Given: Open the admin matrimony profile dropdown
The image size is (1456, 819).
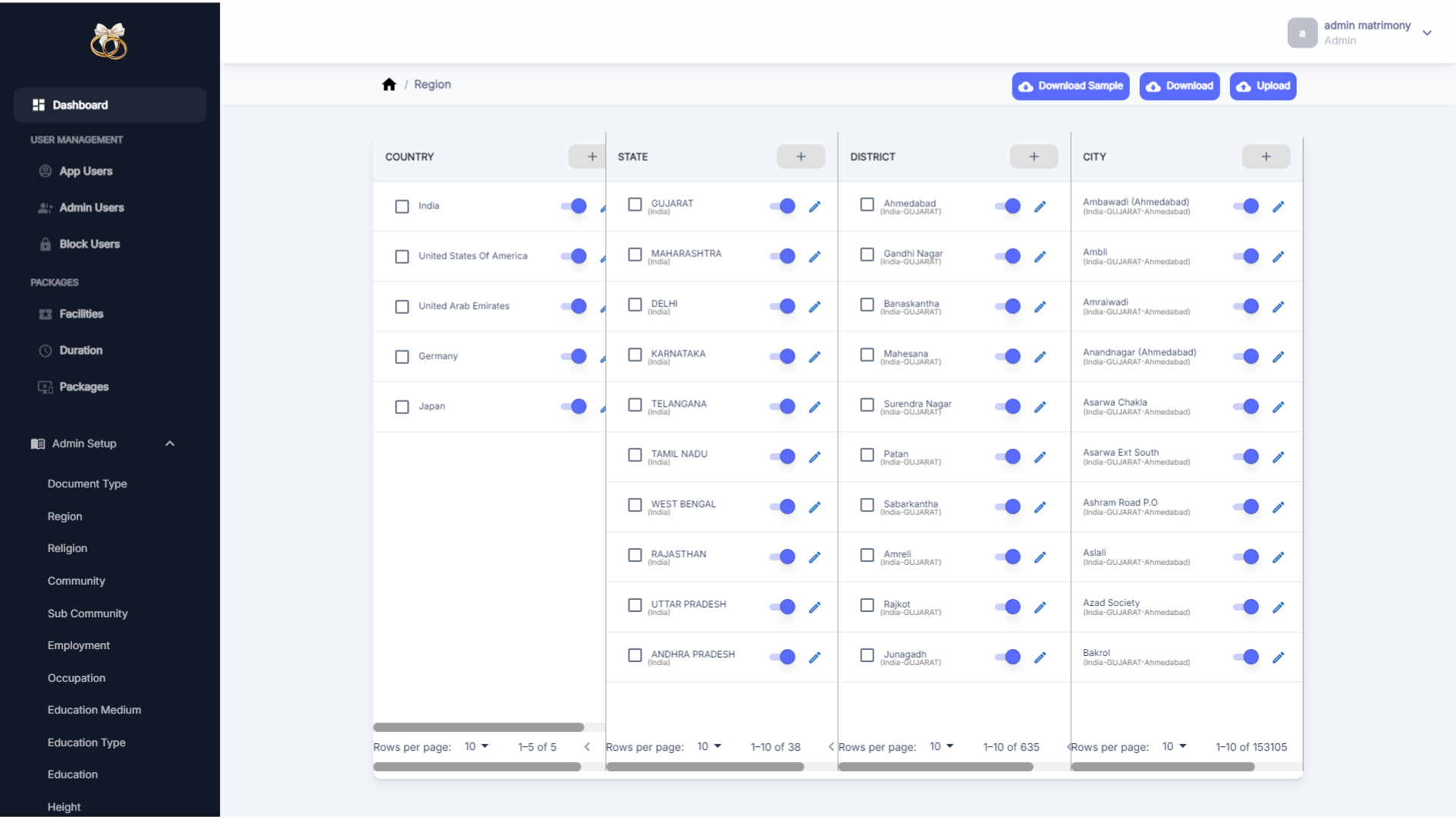Looking at the screenshot, I should [1426, 33].
